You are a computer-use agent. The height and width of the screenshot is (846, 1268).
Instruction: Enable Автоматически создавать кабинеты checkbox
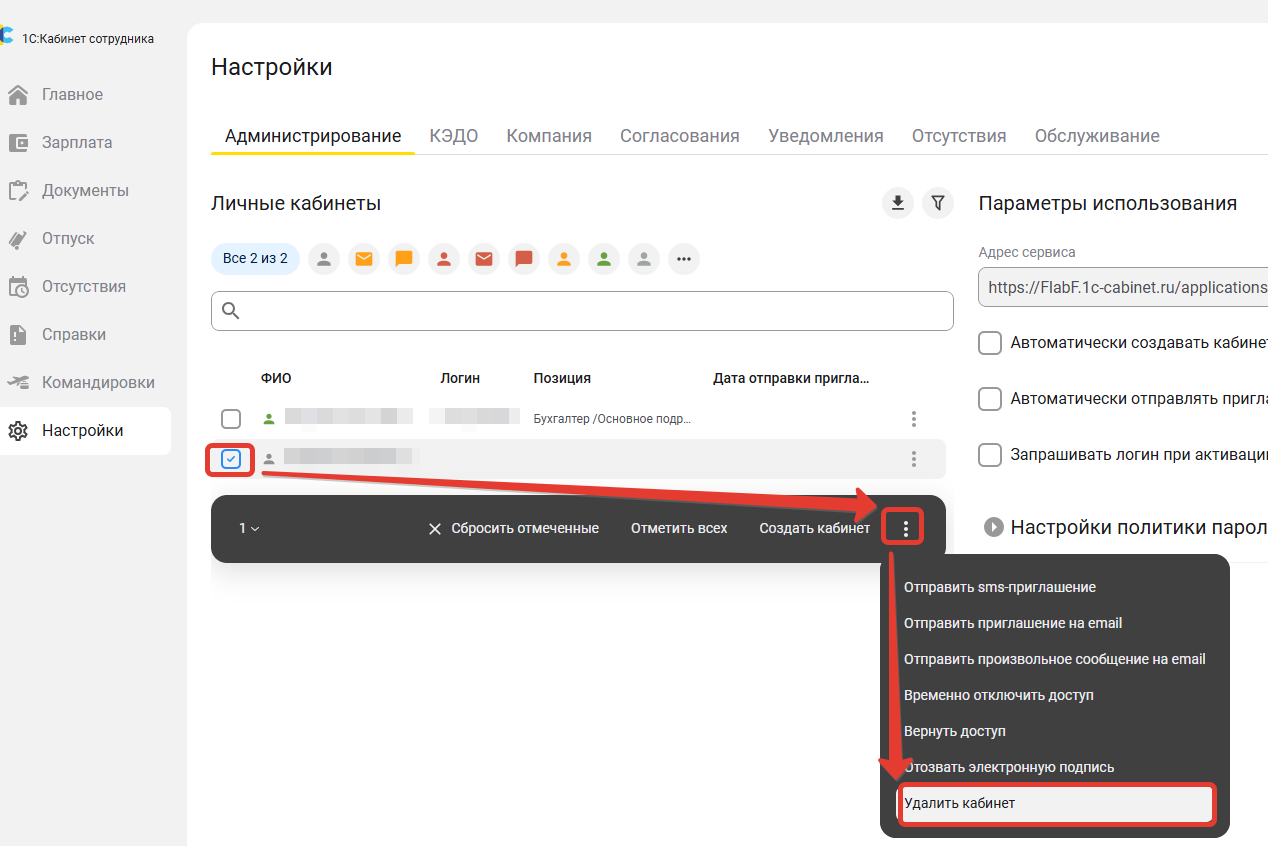990,343
